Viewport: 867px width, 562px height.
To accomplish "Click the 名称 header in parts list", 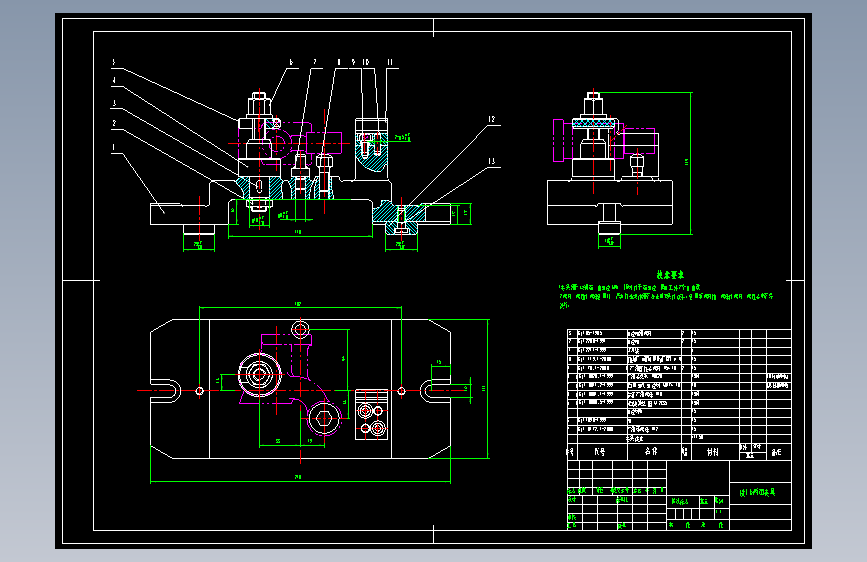I will tap(651, 451).
